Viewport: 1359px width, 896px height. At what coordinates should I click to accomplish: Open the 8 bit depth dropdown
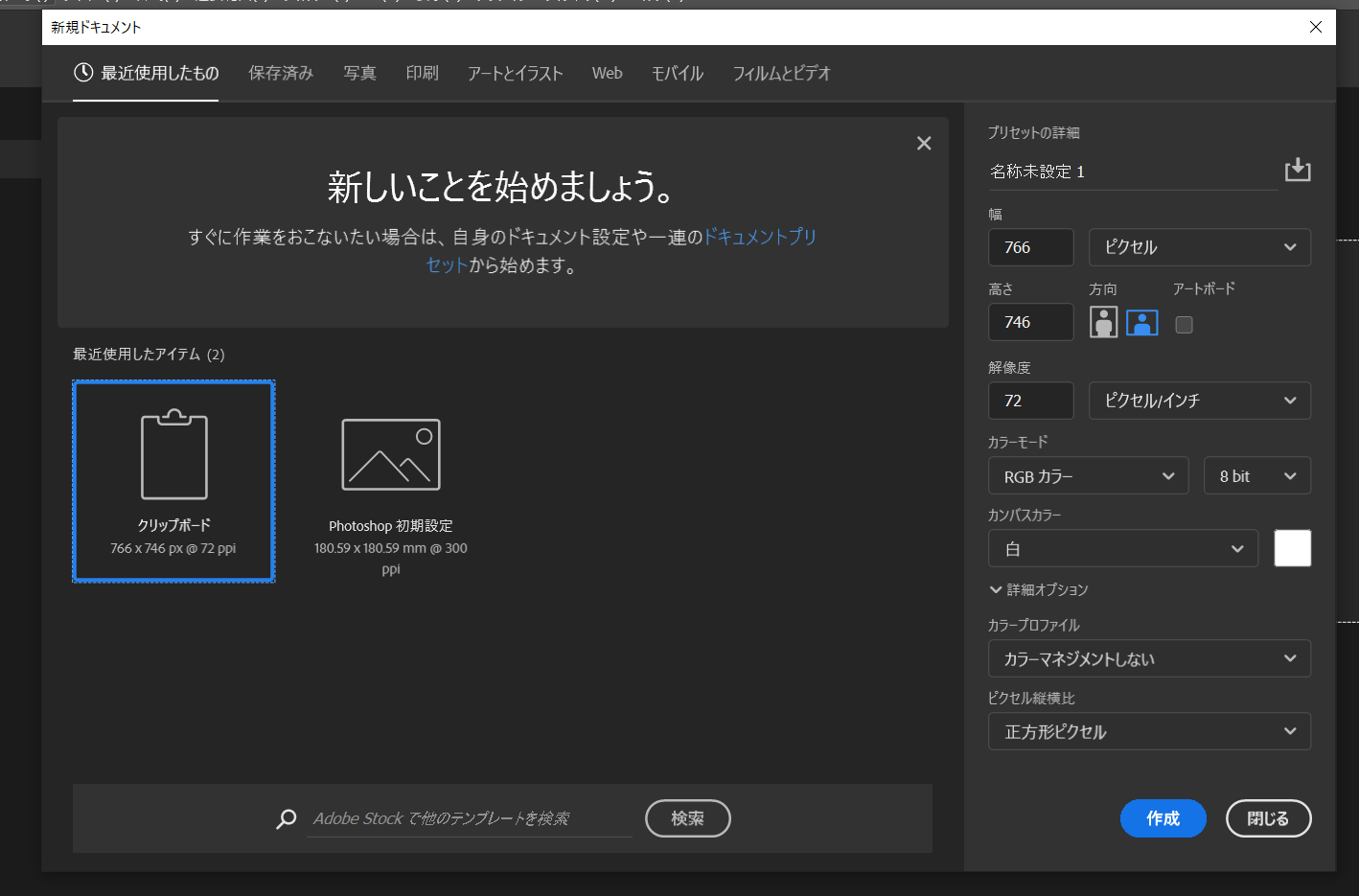click(1256, 476)
